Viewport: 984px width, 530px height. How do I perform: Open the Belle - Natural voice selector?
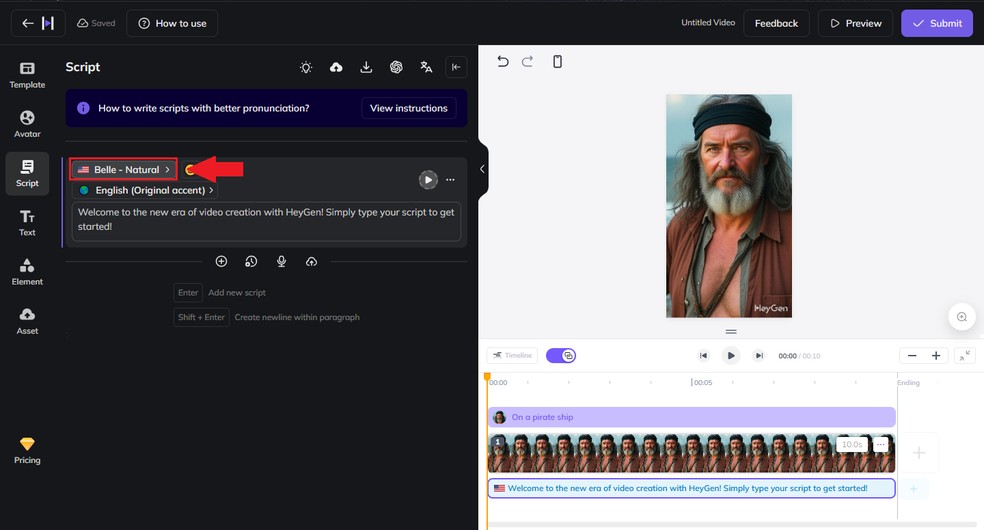point(124,170)
